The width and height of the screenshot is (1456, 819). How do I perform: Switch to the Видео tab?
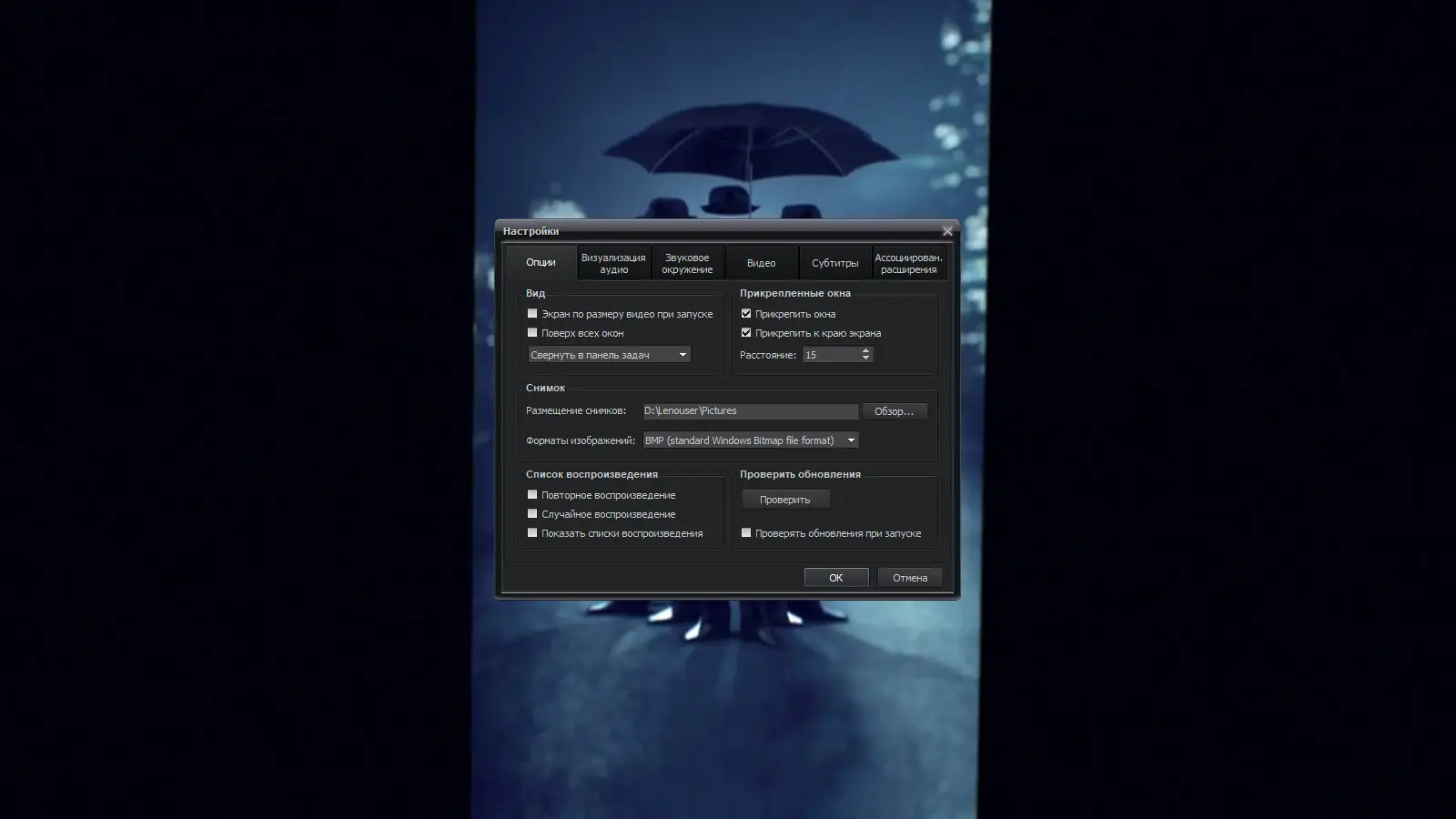point(761,263)
